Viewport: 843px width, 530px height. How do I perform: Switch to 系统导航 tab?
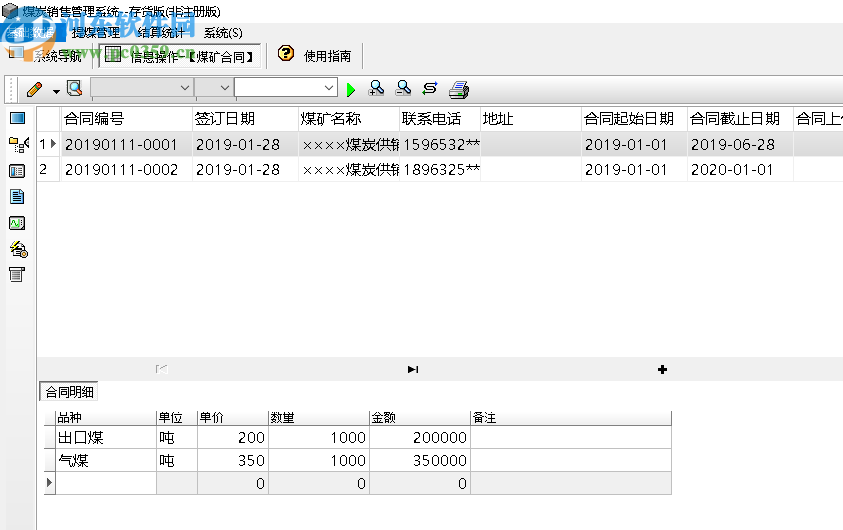46,56
